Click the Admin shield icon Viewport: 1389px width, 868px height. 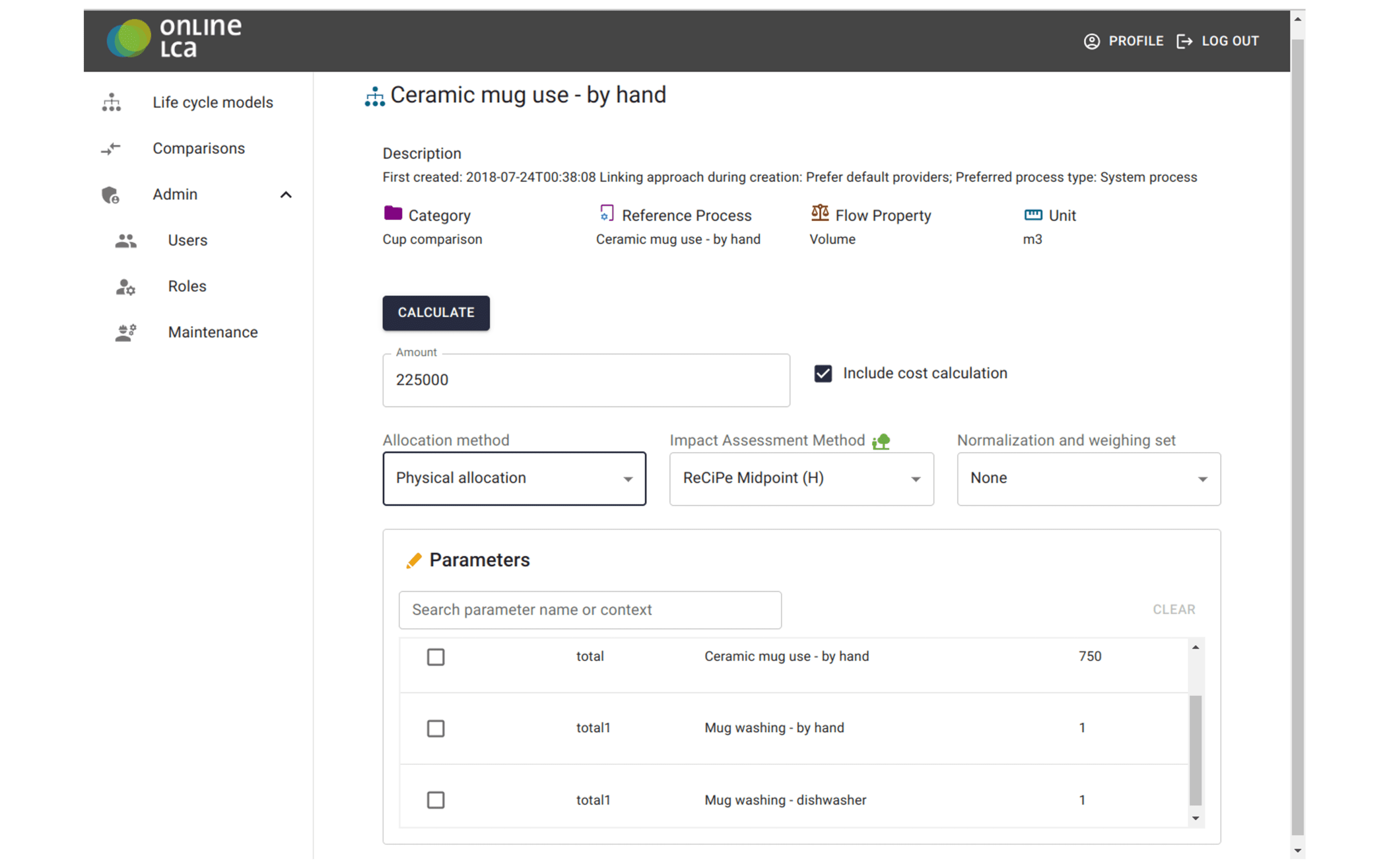pos(110,195)
